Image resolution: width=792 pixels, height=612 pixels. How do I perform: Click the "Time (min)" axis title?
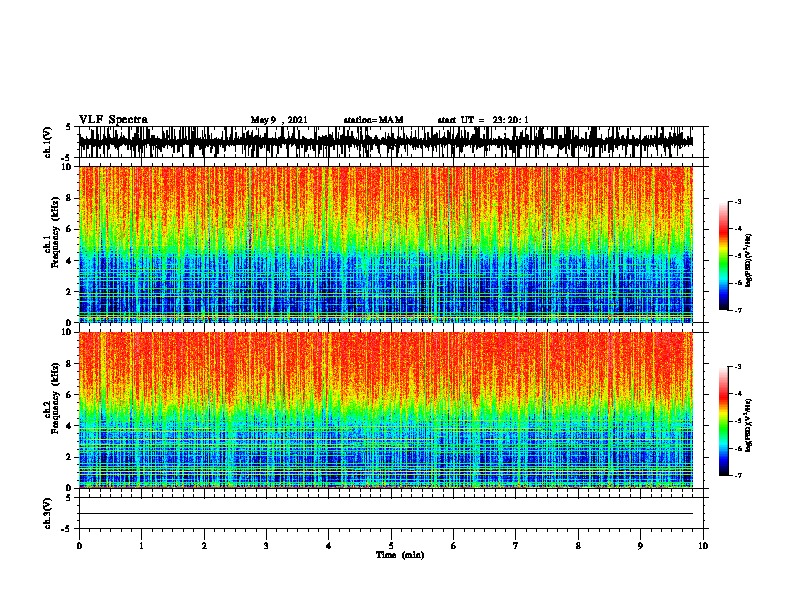[400, 555]
